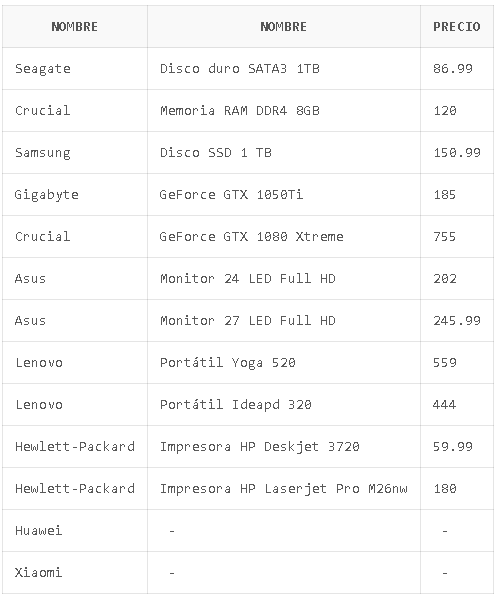Select Monitor 24 LED Full HD cell
The width and height of the screenshot is (502, 597).
point(284,279)
